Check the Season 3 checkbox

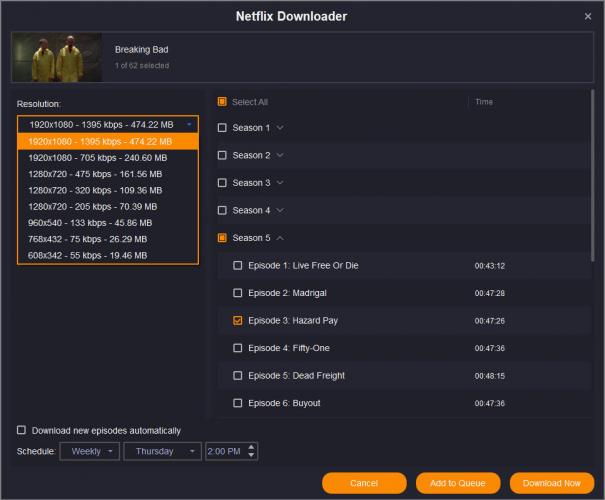(x=222, y=182)
